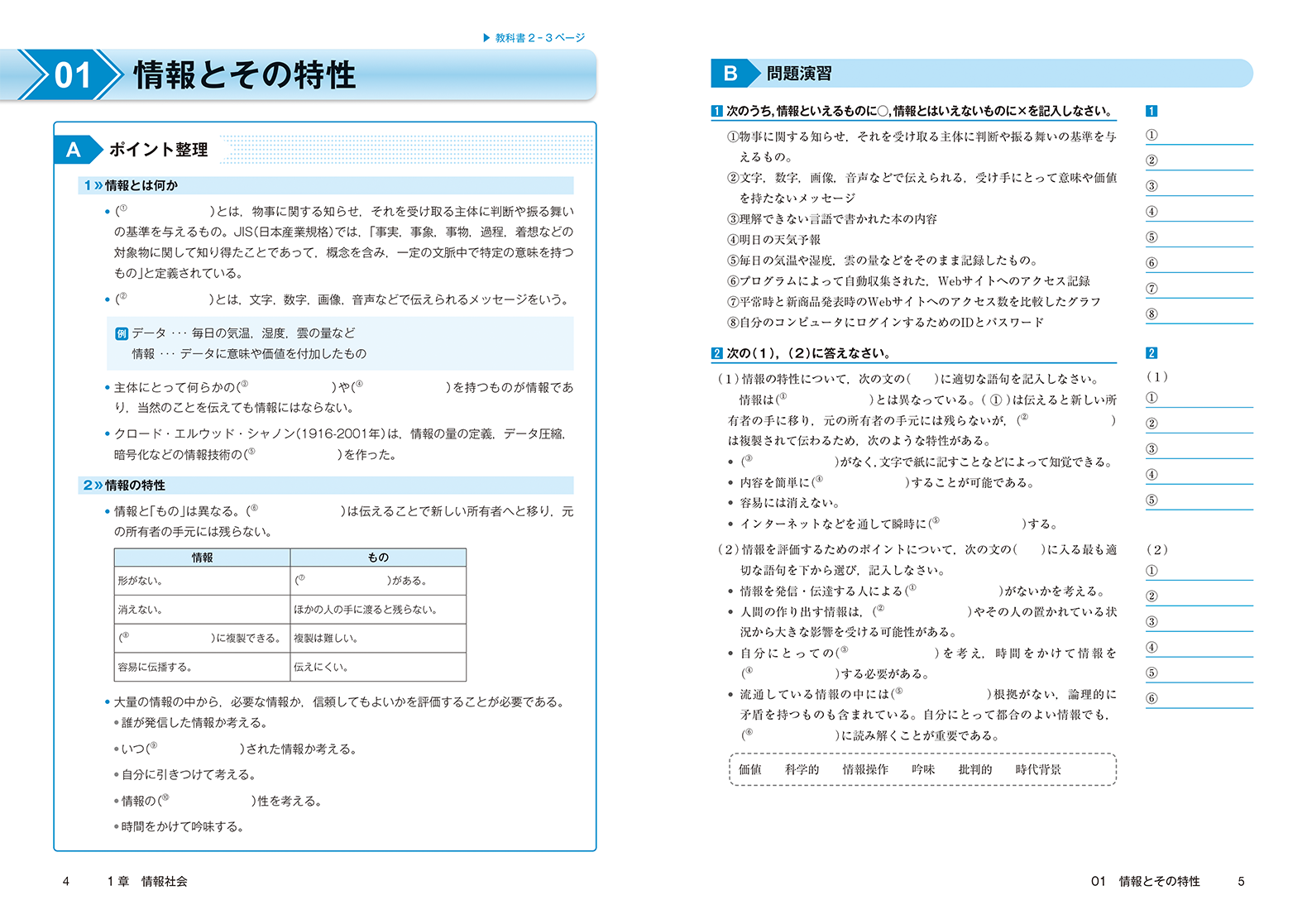Click the "1»" marker in 情報とは何か heading
Screen dimensions: 1307x924
[x=92, y=185]
